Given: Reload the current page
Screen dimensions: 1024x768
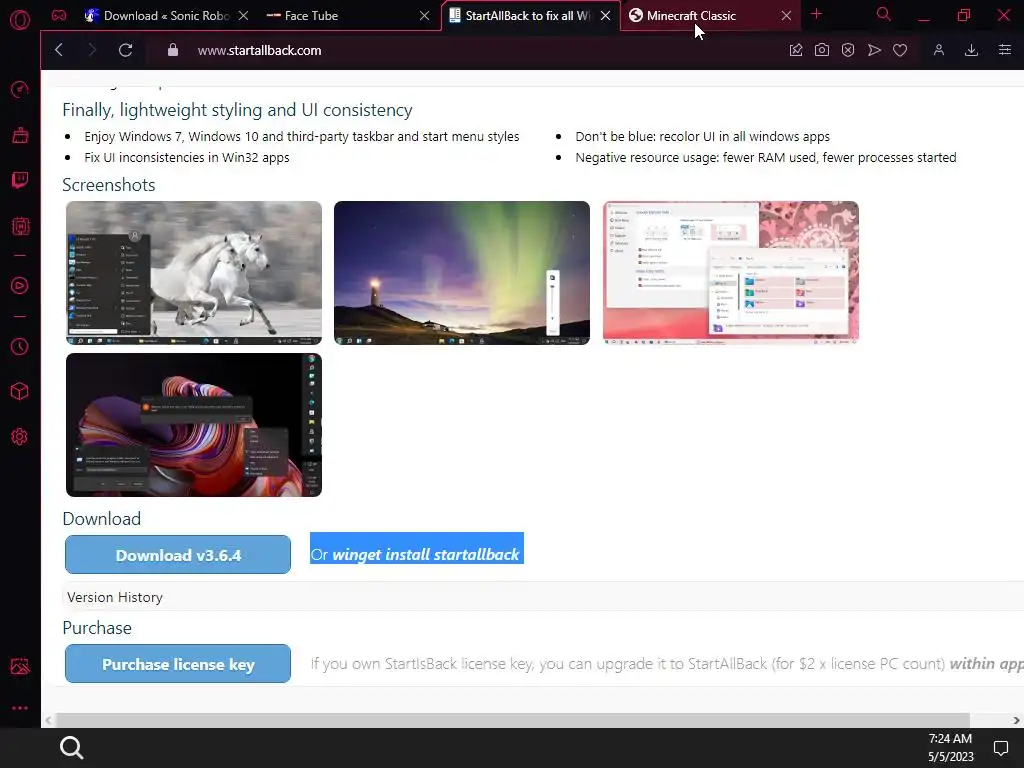Looking at the screenshot, I should 125,50.
